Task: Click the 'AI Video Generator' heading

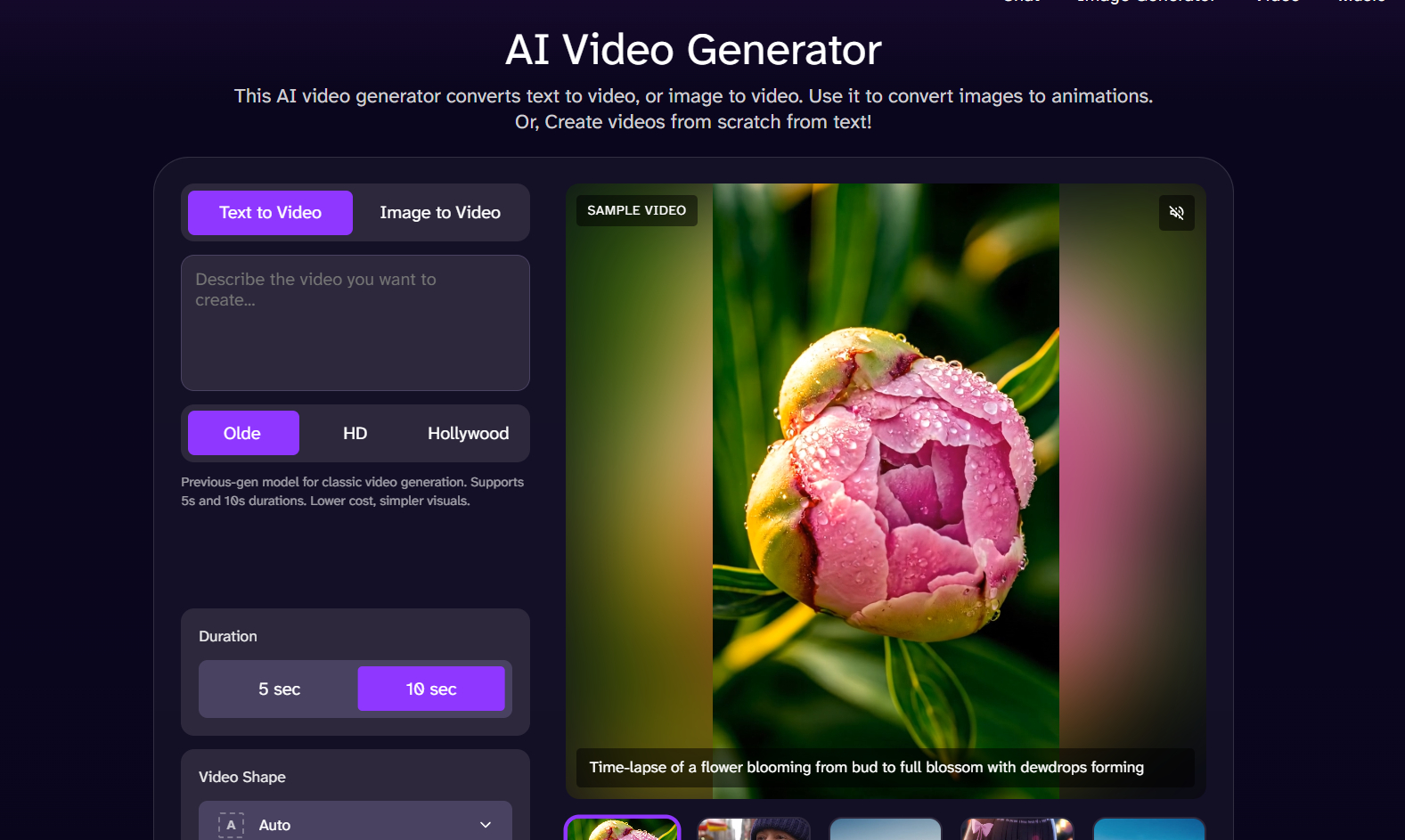Action: [693, 49]
